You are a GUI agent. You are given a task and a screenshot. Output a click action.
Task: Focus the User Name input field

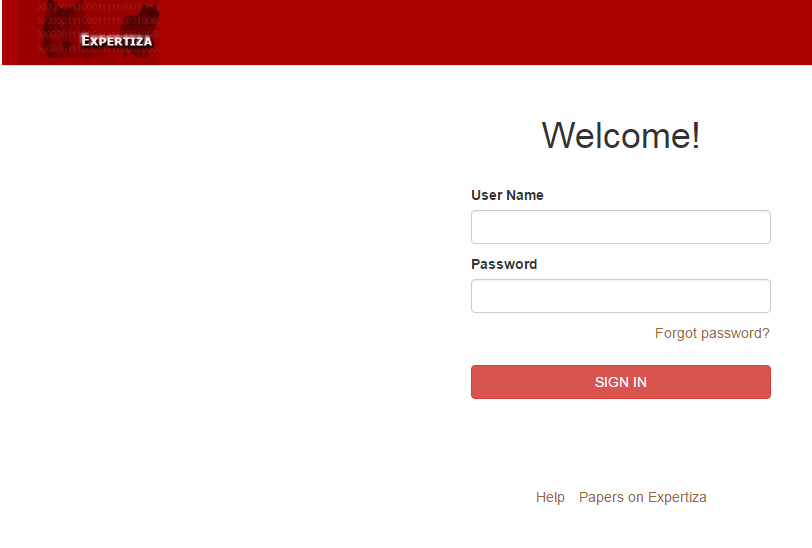[x=620, y=227]
